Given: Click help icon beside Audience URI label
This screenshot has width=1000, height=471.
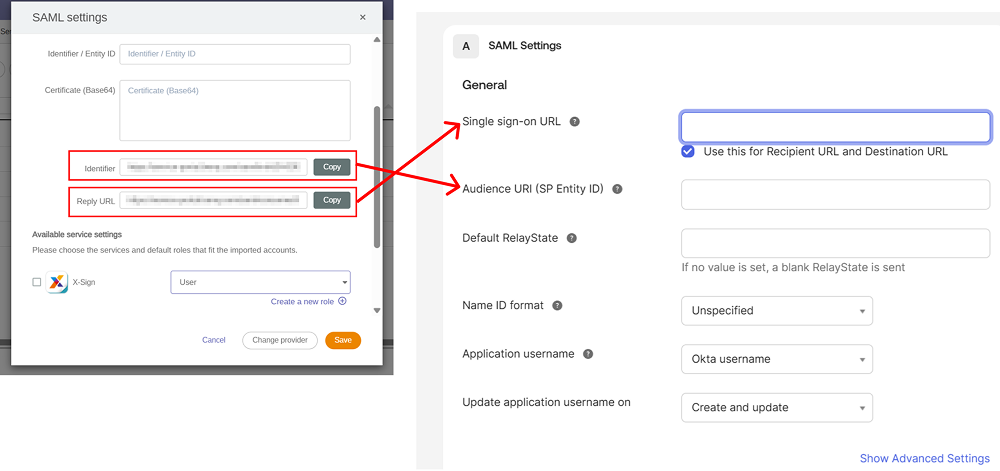Looking at the screenshot, I should [x=617, y=189].
